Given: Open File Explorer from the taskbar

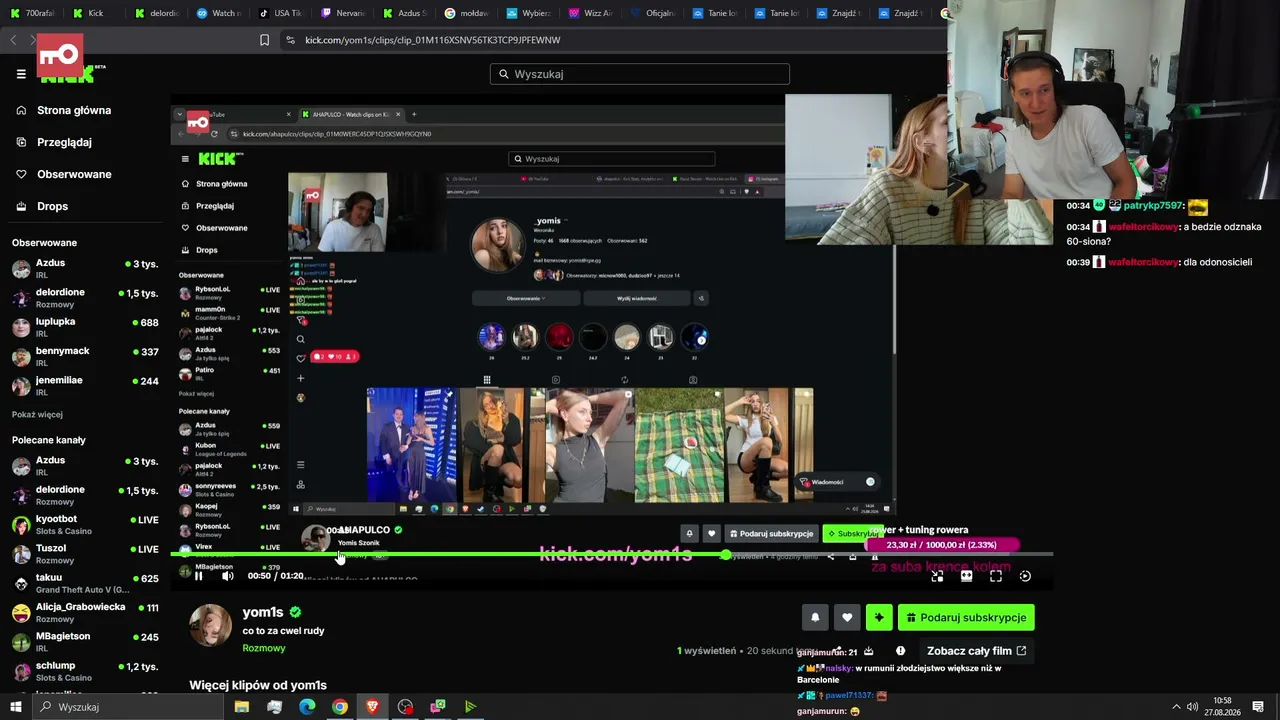Looking at the screenshot, I should click(242, 707).
